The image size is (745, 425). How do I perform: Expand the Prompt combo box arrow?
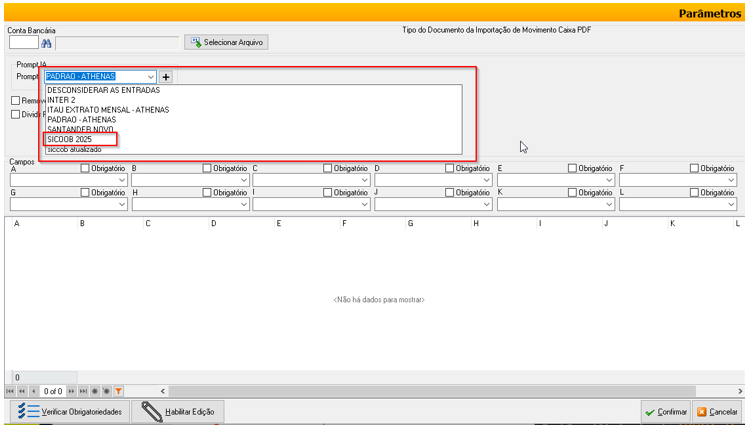tap(151, 76)
